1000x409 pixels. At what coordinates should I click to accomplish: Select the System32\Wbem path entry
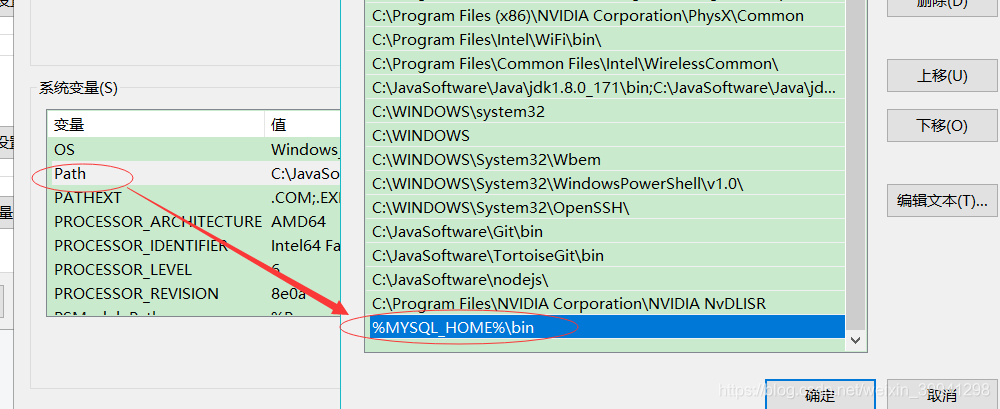click(607, 160)
